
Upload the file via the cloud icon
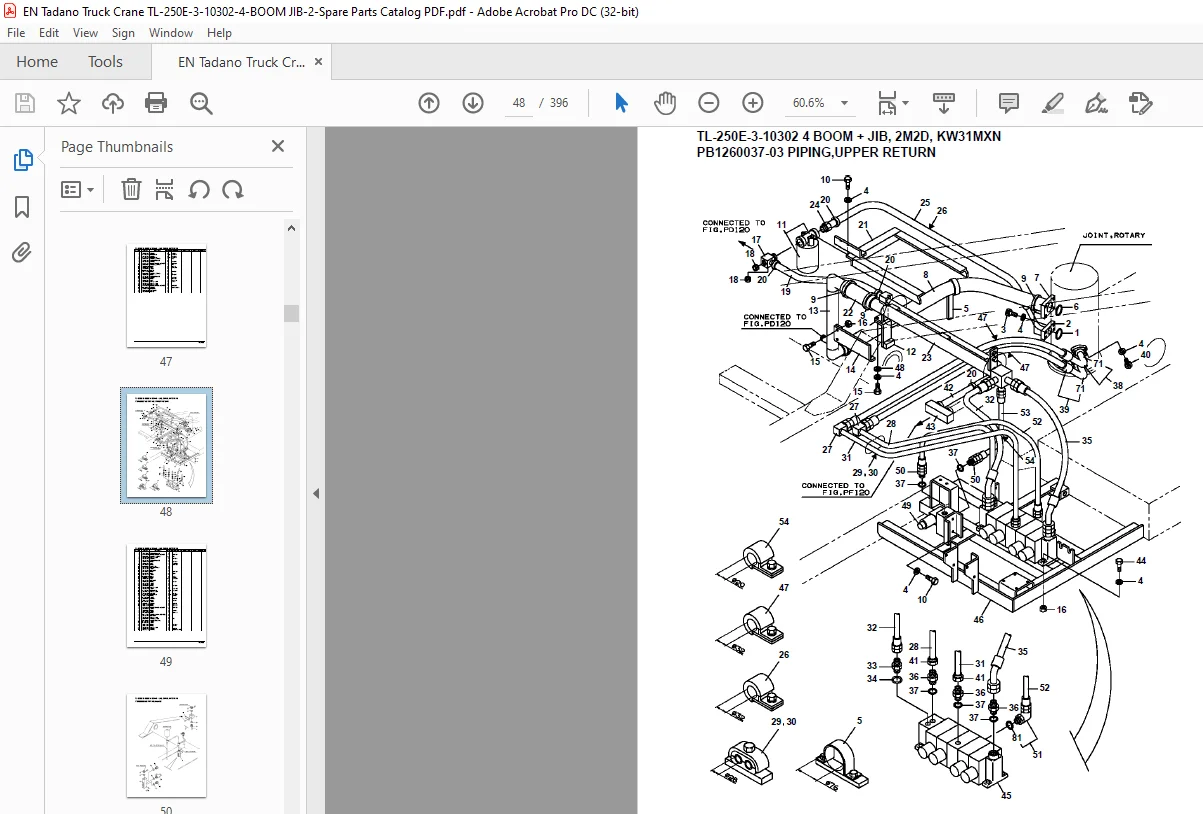click(112, 103)
